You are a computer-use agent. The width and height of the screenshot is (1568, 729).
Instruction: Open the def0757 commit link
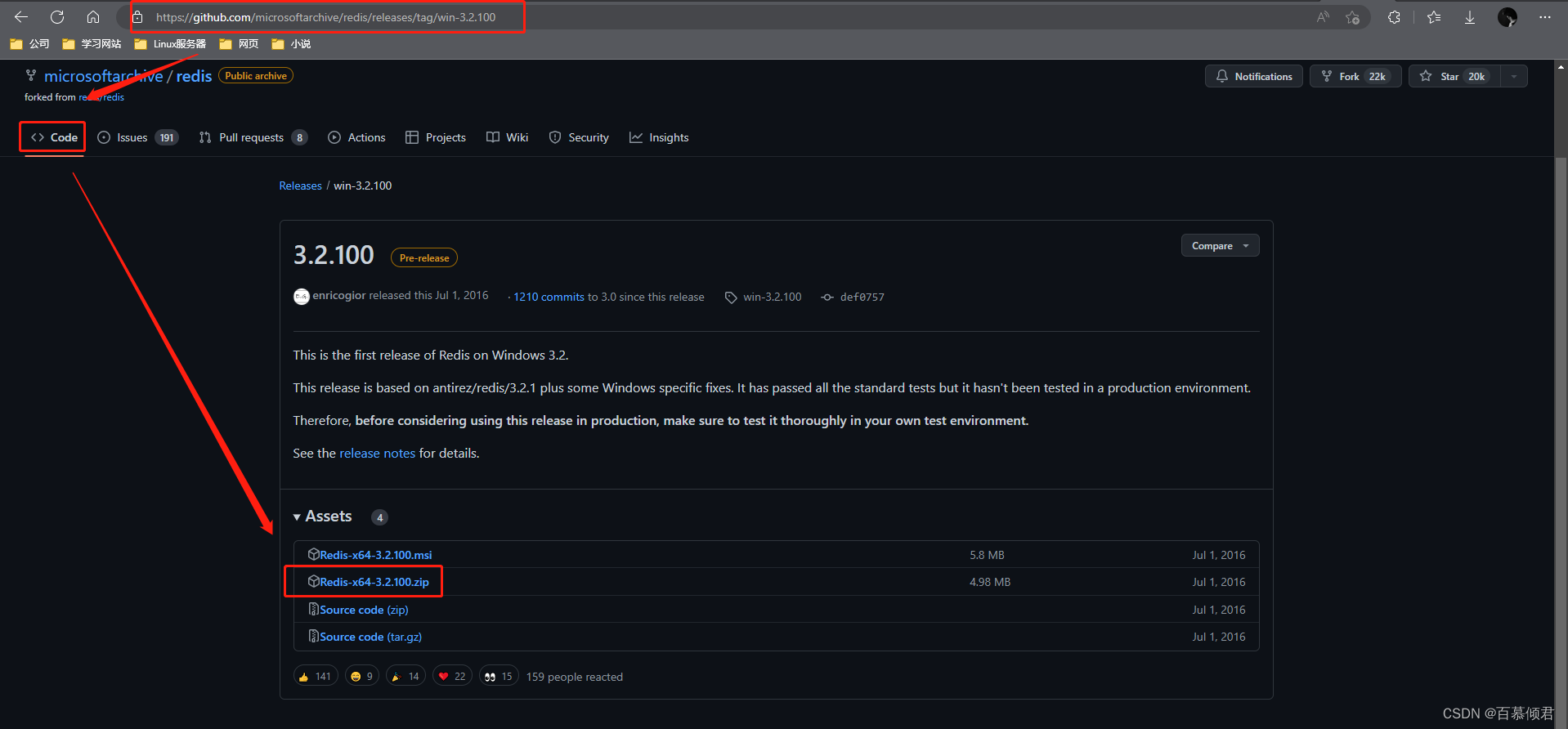point(862,297)
